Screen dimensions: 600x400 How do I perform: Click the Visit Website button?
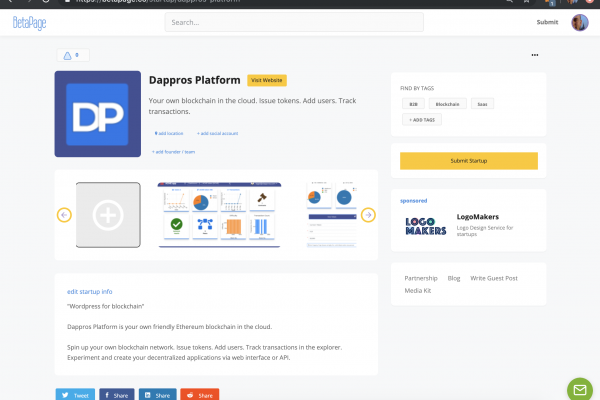(267, 80)
